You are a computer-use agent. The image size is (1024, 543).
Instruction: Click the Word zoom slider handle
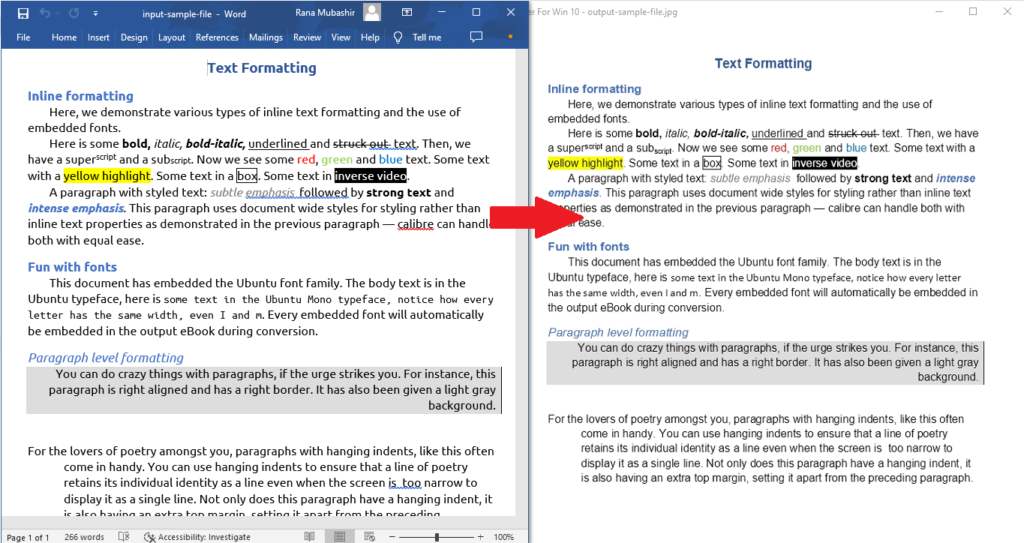437,536
